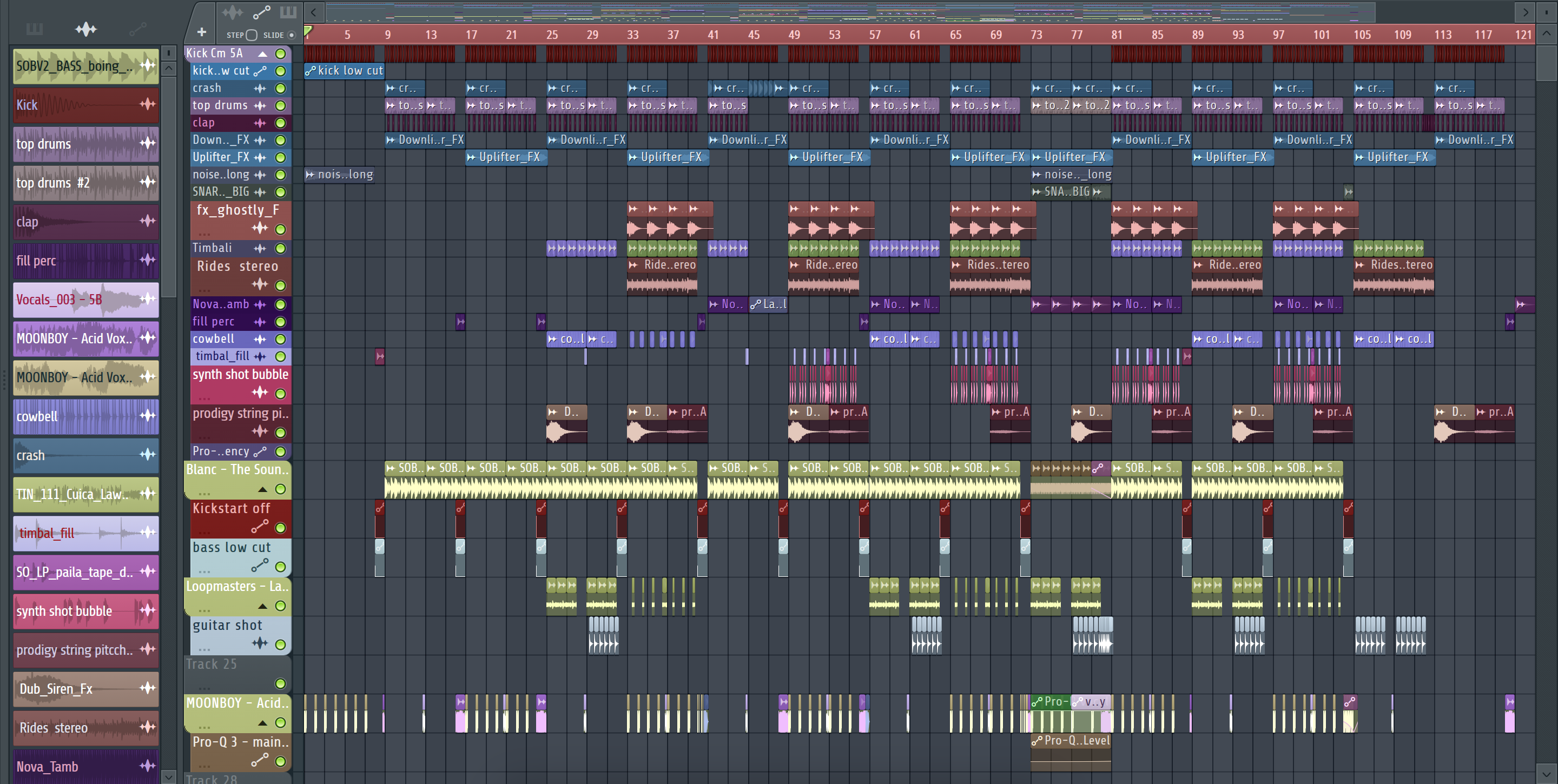
Task: Select prodigy string pitcch item in picker
Action: (86, 650)
